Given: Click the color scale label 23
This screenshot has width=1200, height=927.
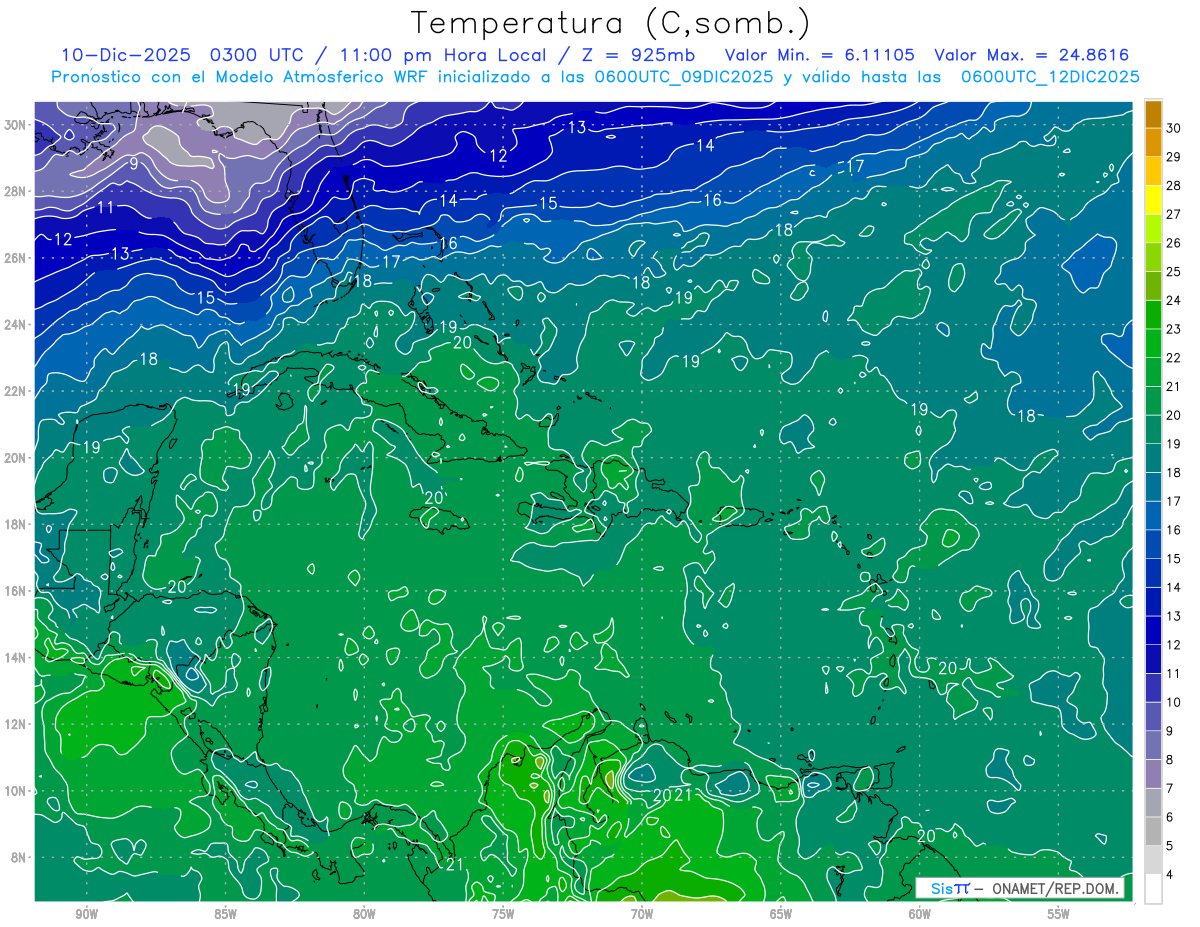Looking at the screenshot, I should click(1175, 329).
